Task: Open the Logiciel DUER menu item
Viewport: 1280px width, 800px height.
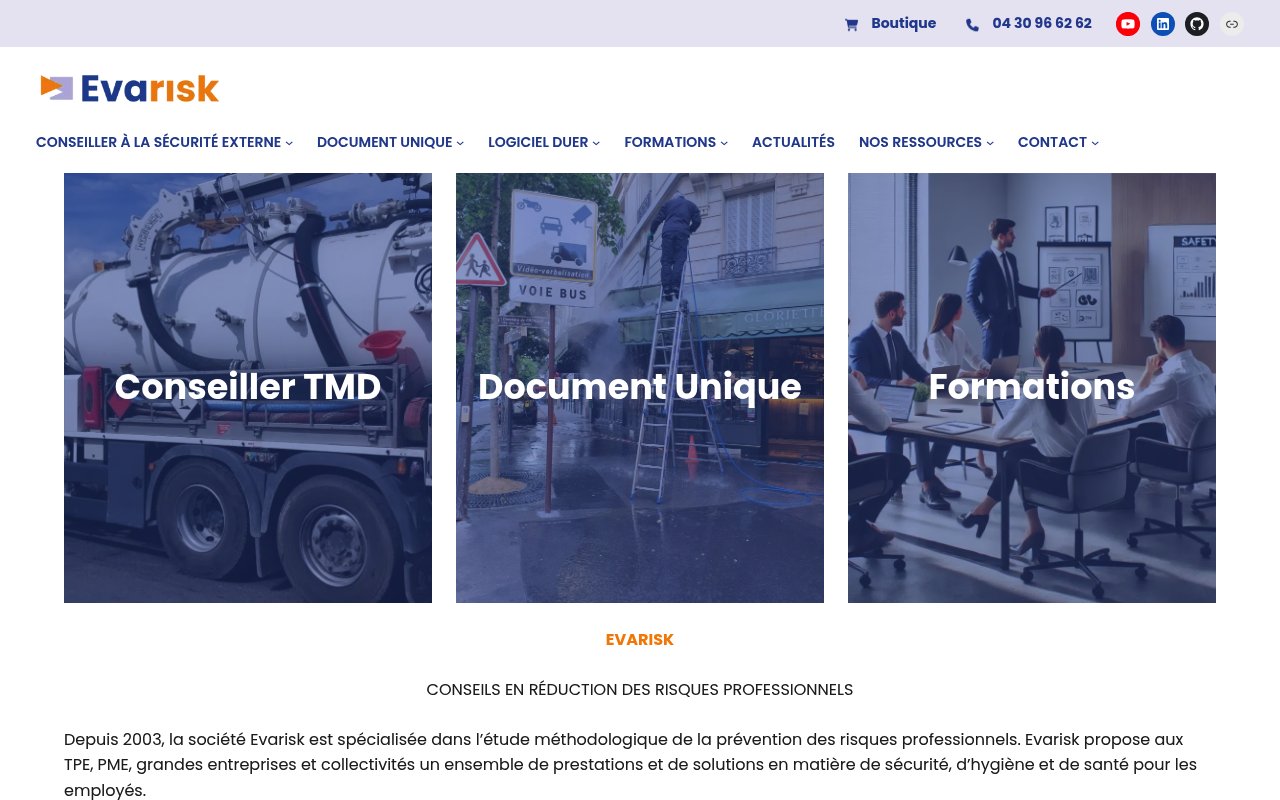Action: click(538, 142)
